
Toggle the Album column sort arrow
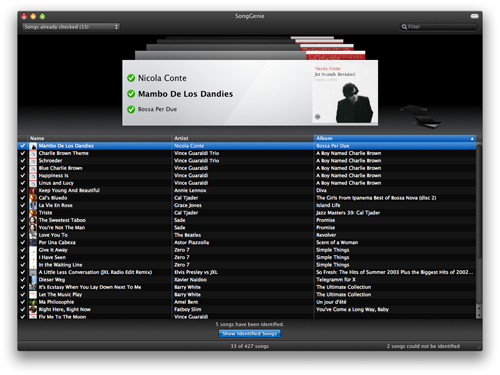(472, 138)
